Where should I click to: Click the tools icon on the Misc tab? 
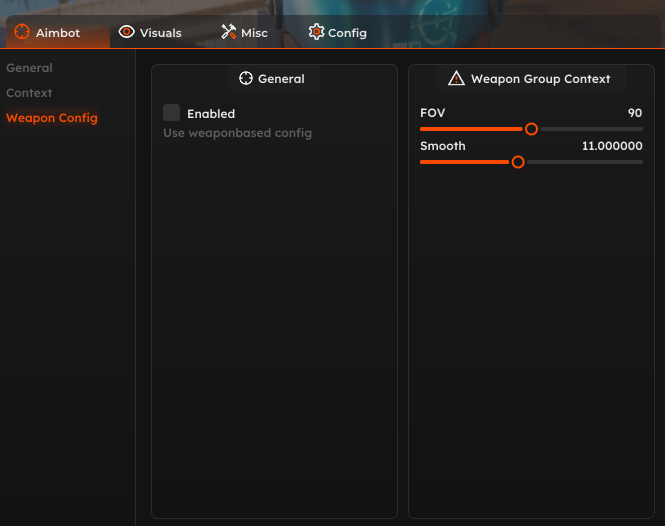point(228,32)
